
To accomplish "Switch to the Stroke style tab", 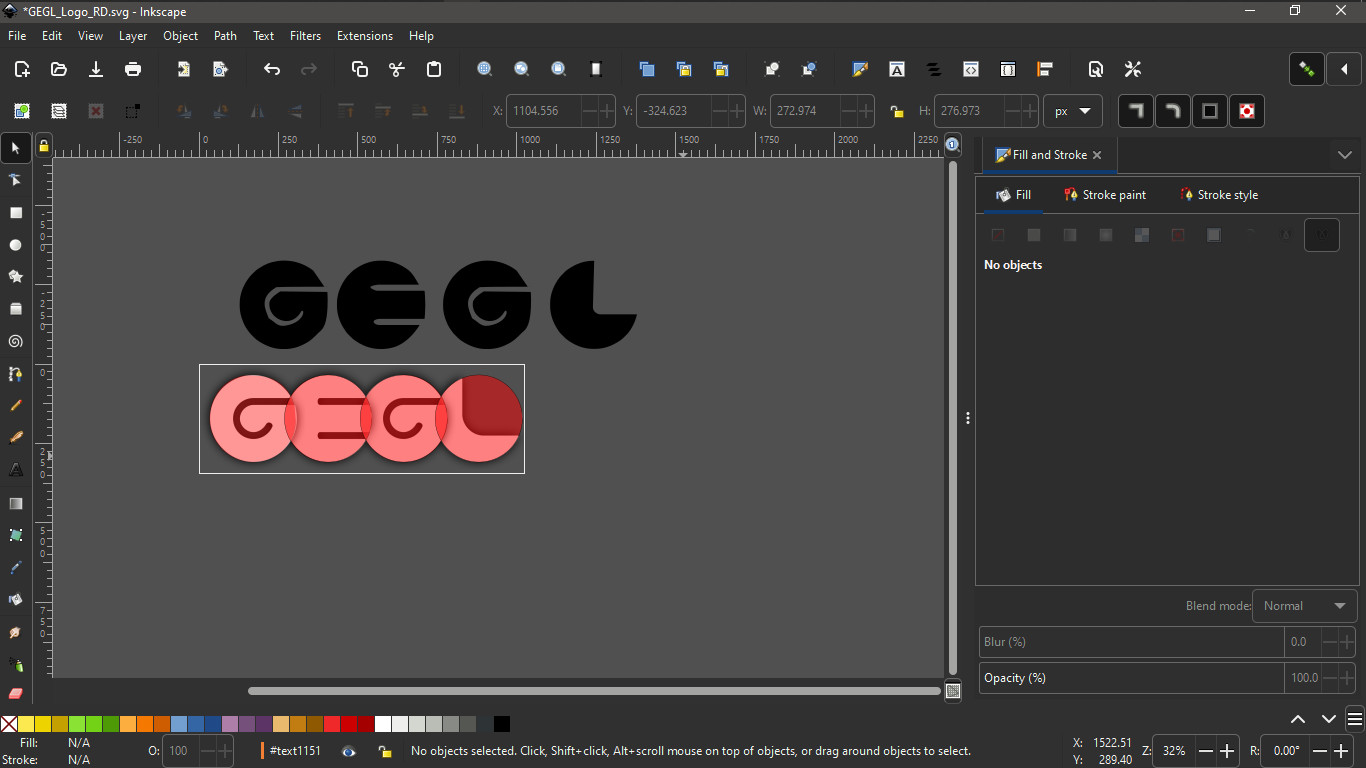I will tap(1218, 195).
